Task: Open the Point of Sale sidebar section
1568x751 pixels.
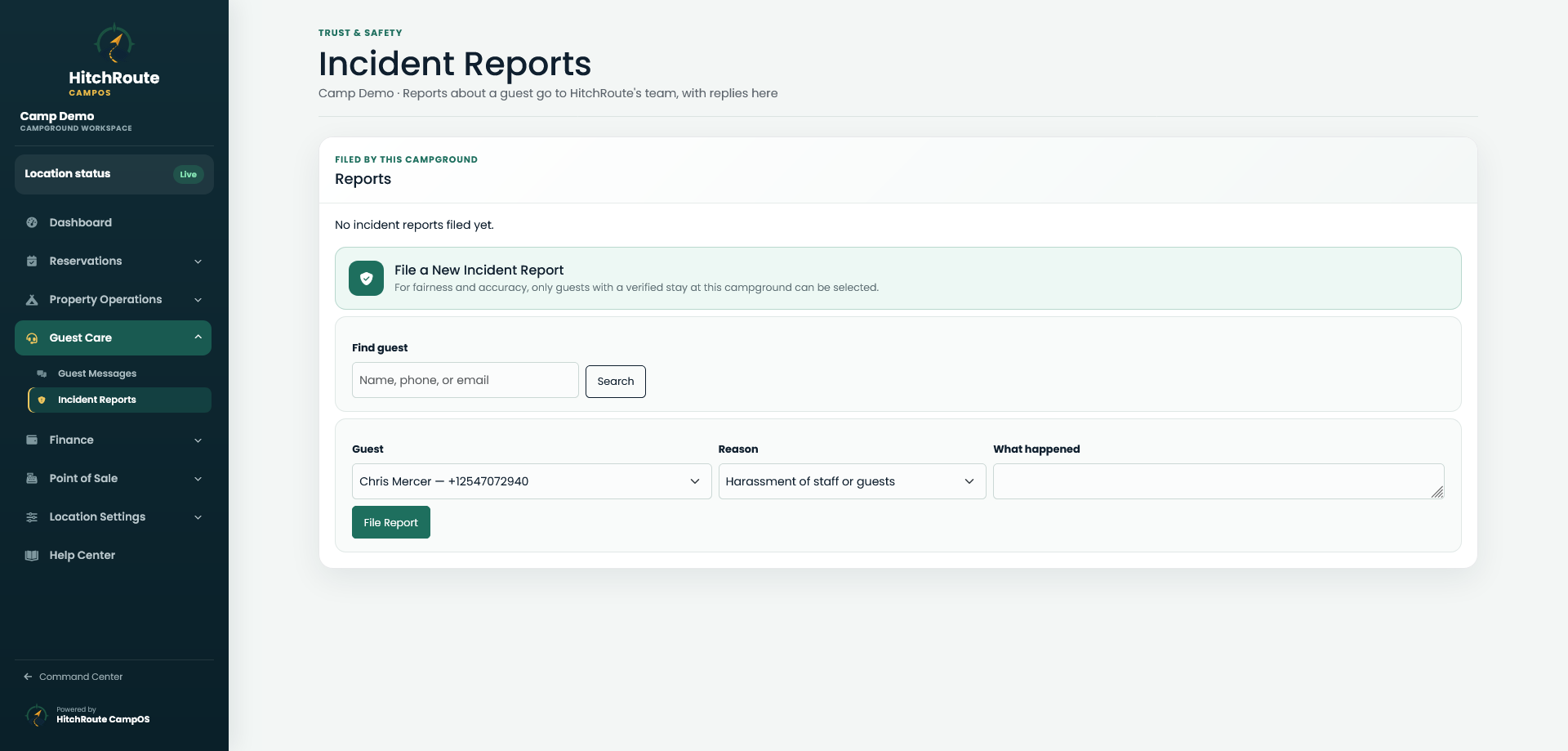Action: 114,478
